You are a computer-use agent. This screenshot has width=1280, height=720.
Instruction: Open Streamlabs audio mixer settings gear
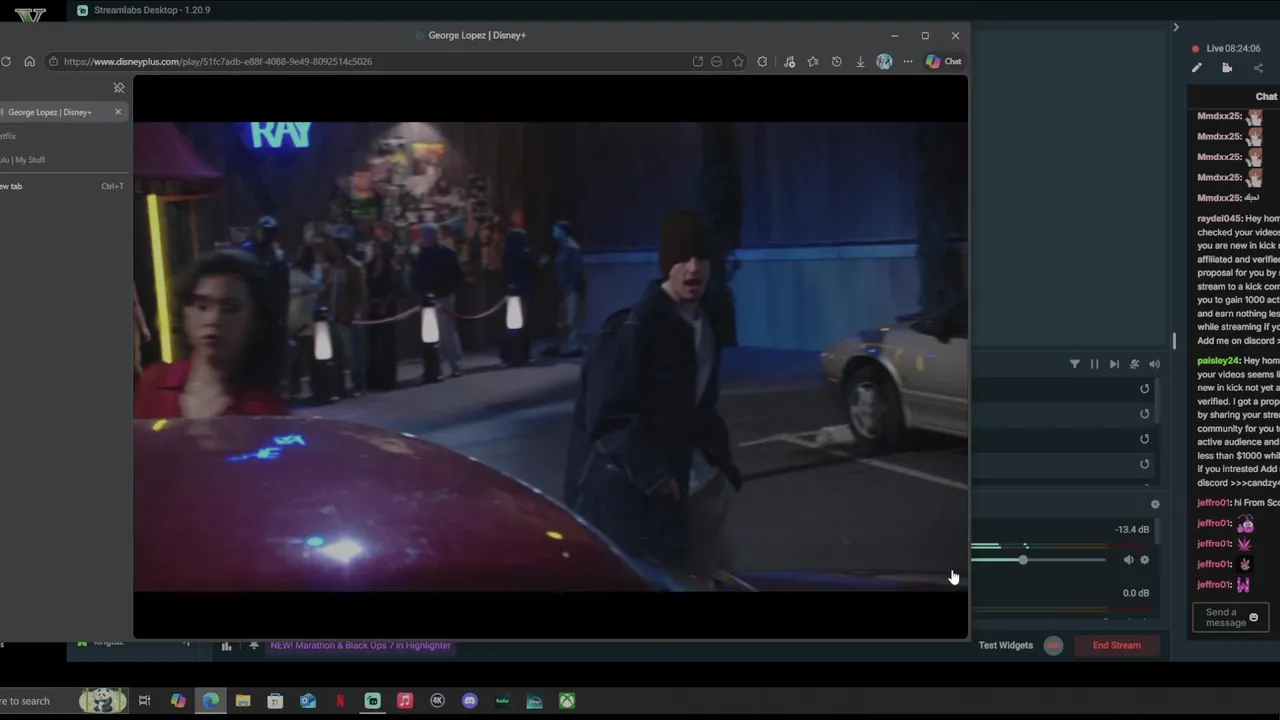point(1155,505)
